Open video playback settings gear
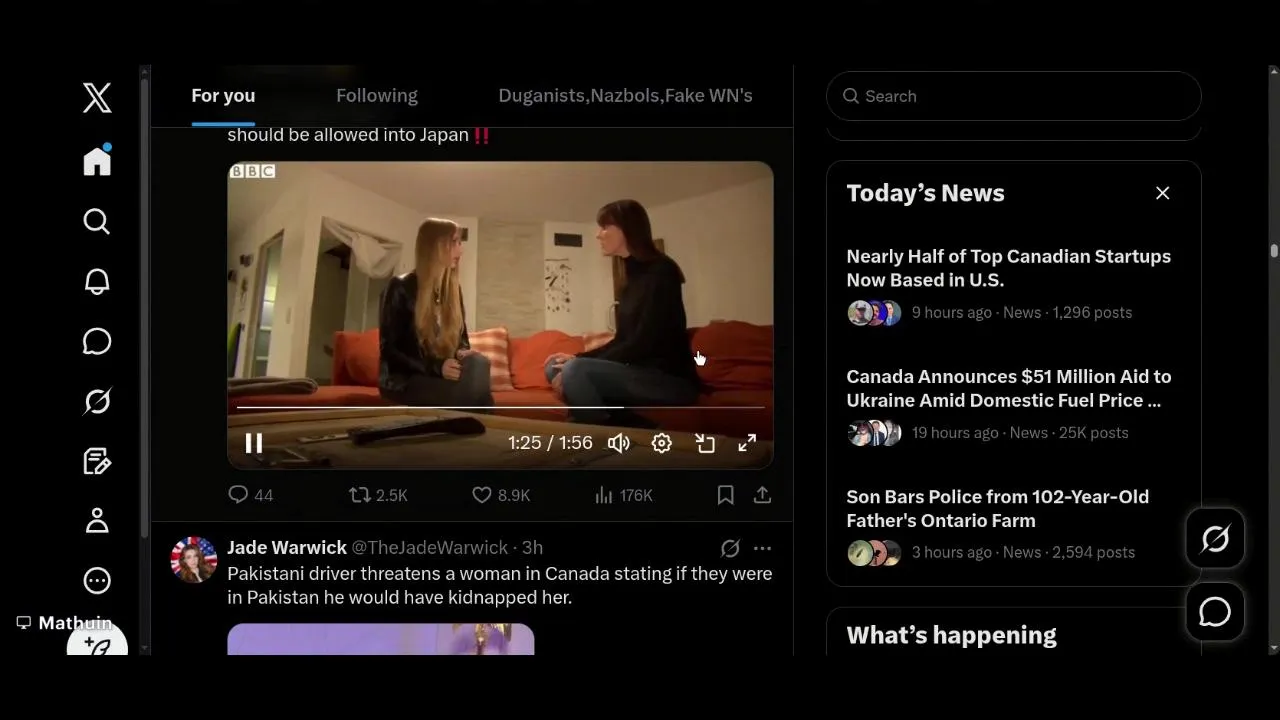The height and width of the screenshot is (720, 1280). click(662, 443)
